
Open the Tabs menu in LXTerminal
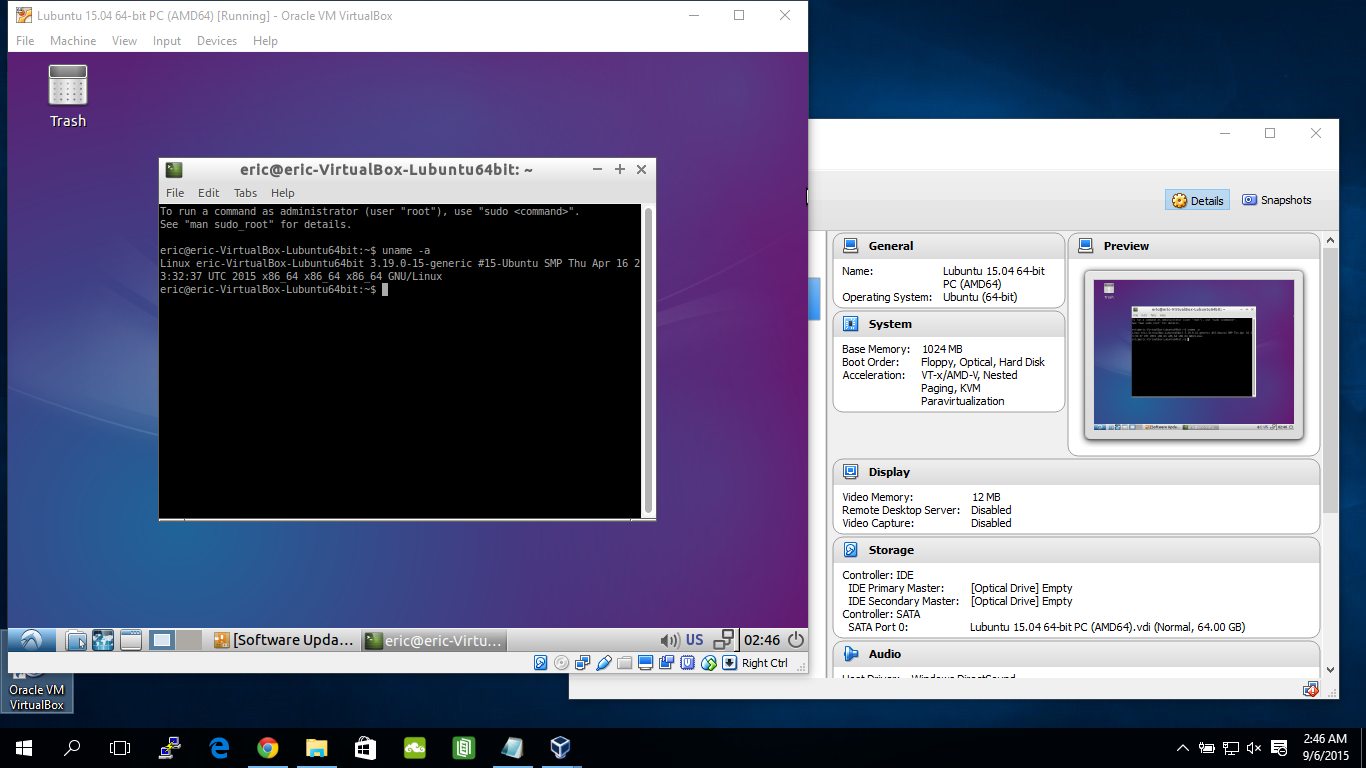(x=245, y=192)
